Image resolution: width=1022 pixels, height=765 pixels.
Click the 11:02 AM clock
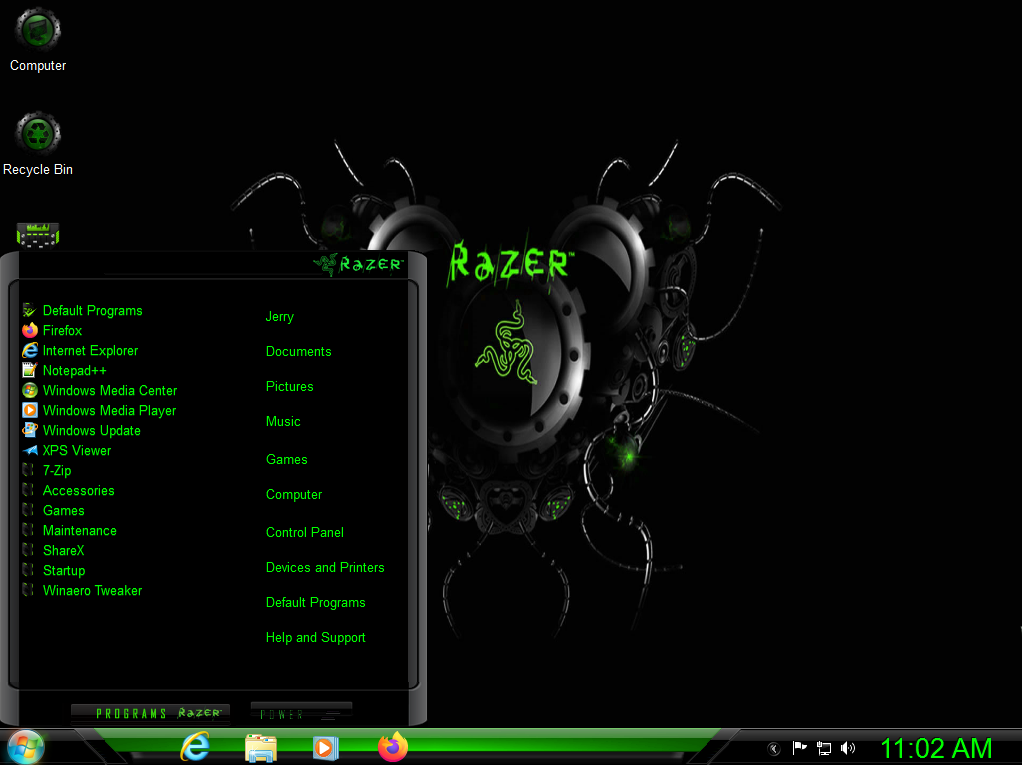click(x=936, y=748)
